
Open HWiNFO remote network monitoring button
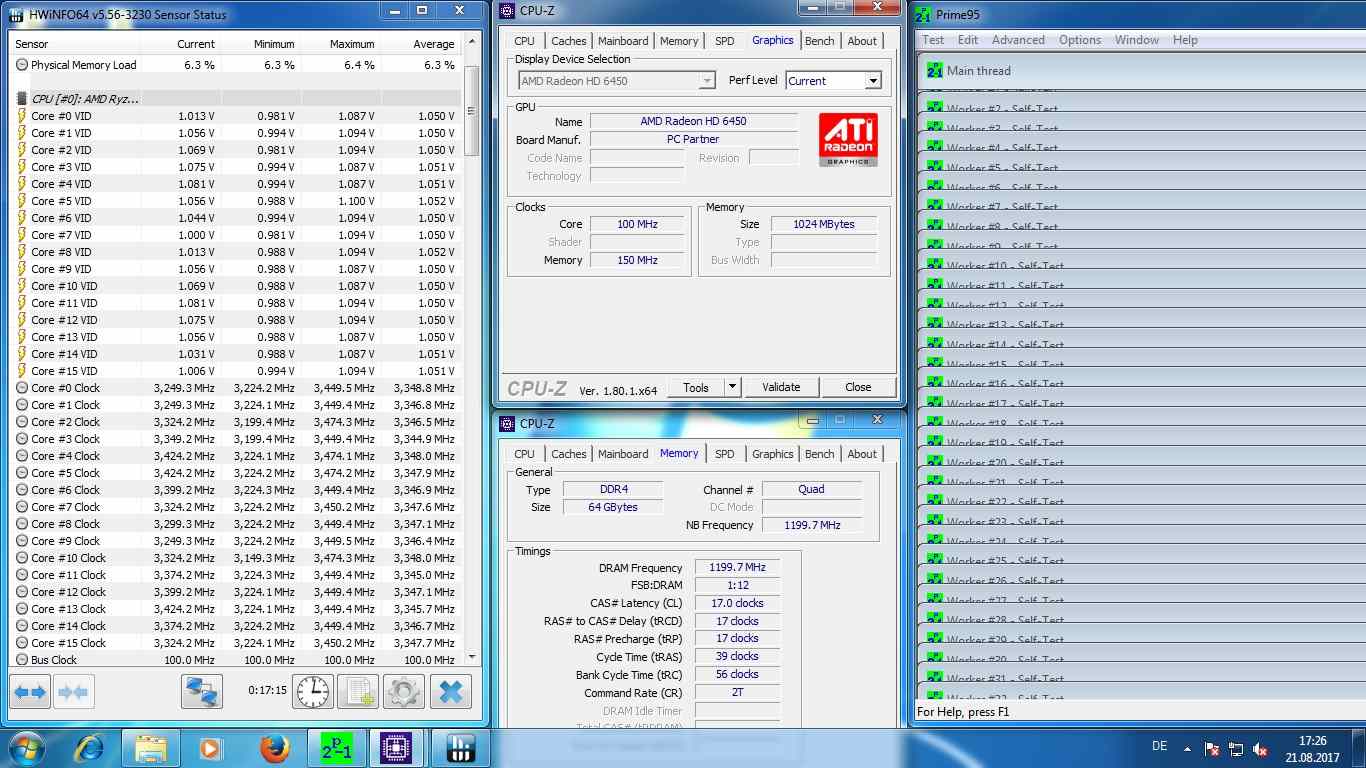coord(202,691)
